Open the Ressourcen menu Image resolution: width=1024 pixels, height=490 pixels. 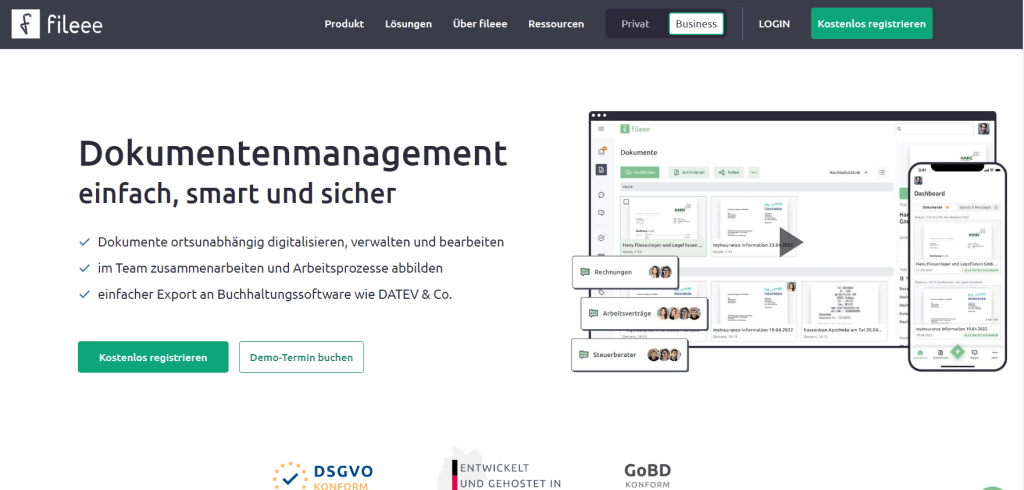pos(556,24)
